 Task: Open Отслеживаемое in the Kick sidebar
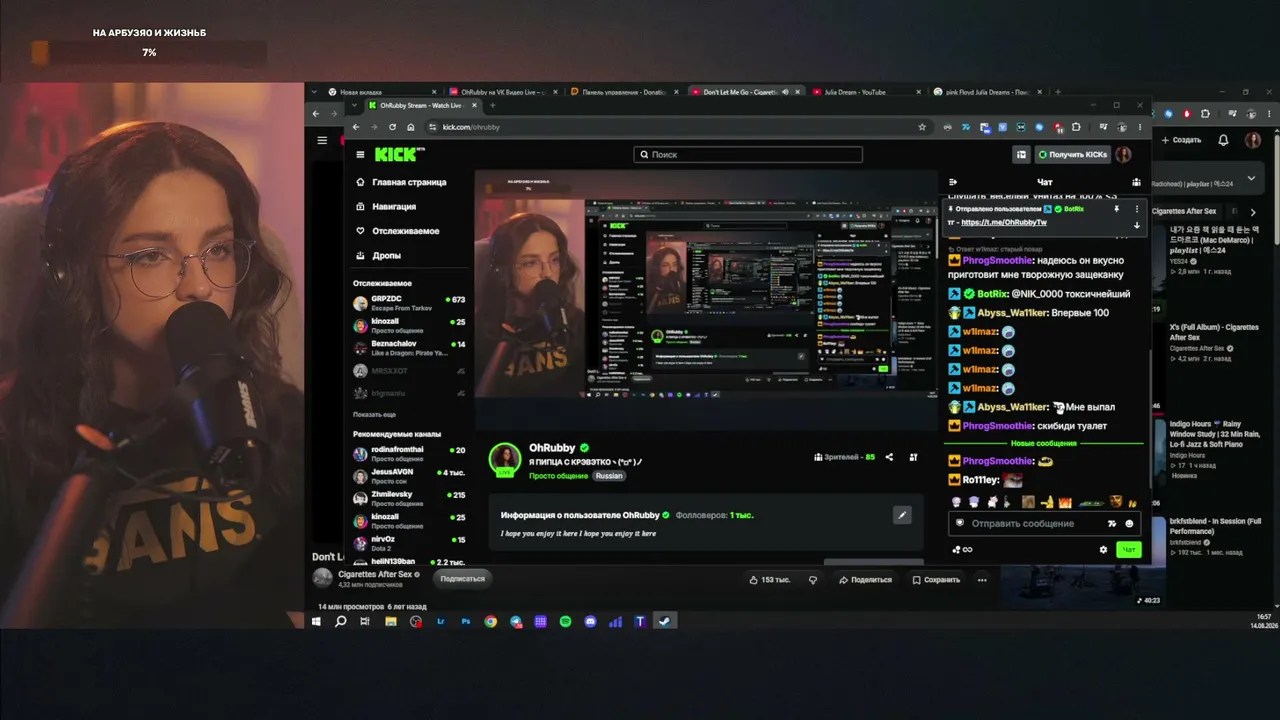click(397, 231)
